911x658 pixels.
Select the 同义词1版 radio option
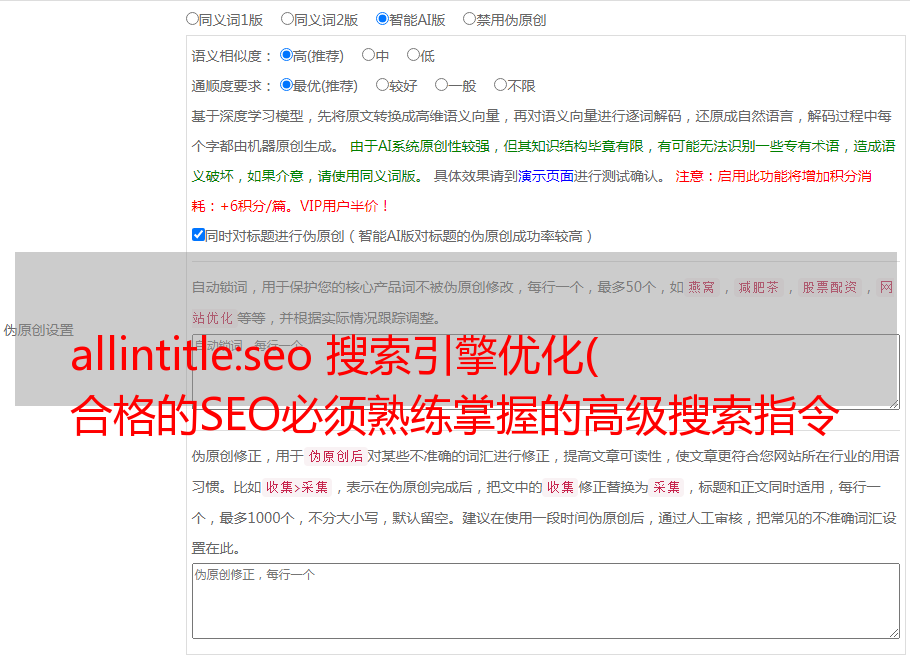192,19
